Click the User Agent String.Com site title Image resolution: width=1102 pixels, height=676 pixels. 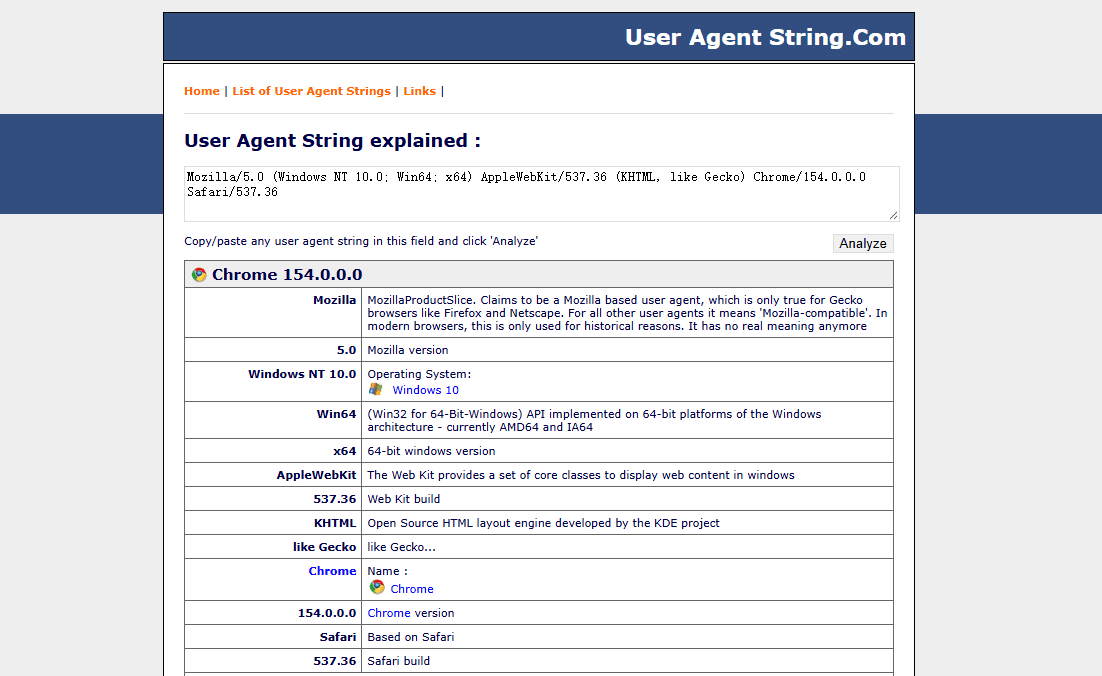(x=765, y=37)
